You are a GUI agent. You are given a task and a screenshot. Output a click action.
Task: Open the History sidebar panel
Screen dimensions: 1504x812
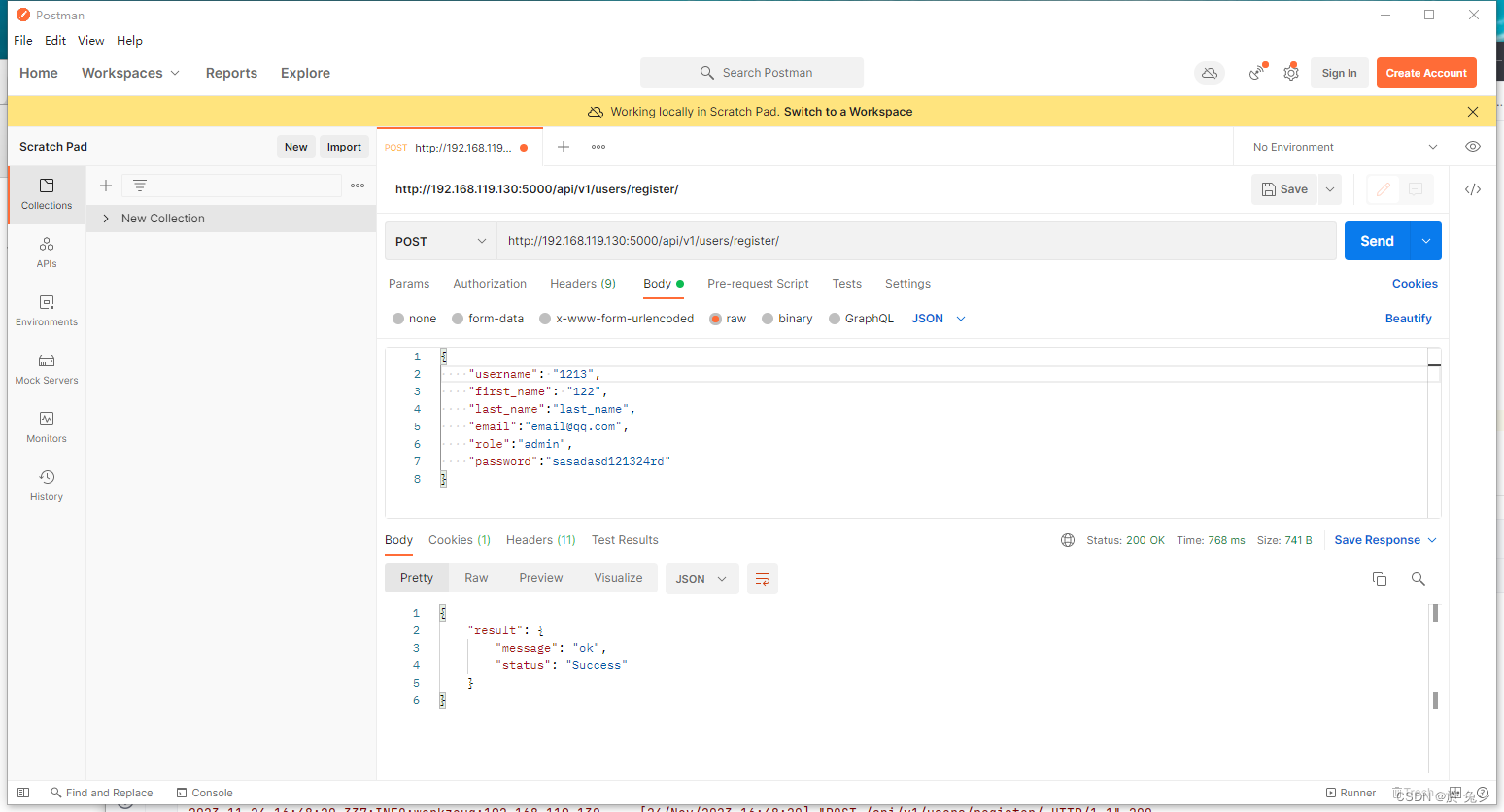coord(47,486)
